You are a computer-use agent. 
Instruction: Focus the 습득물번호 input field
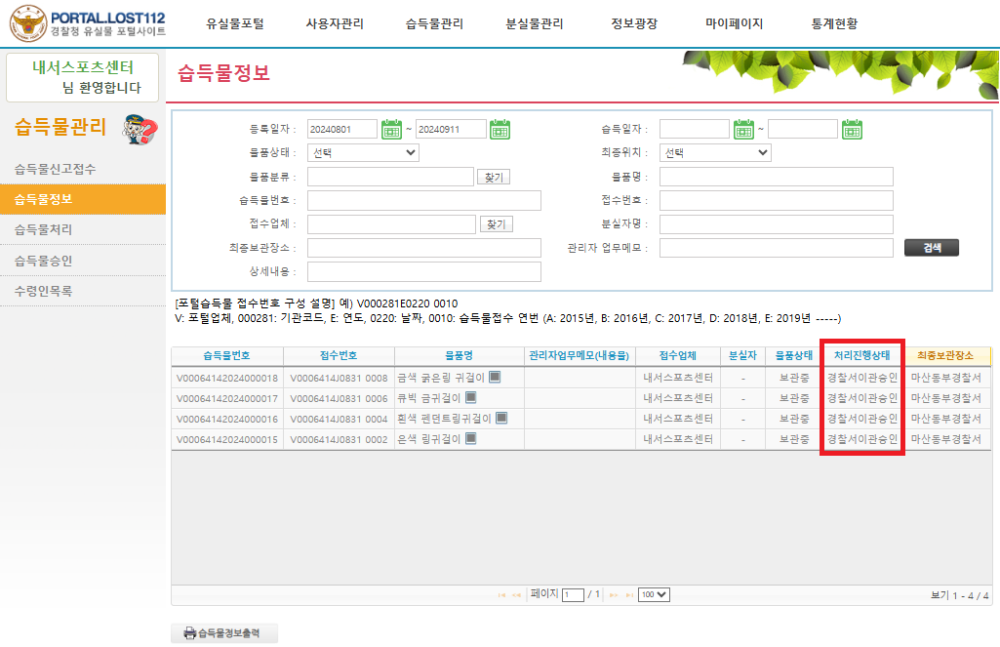424,200
